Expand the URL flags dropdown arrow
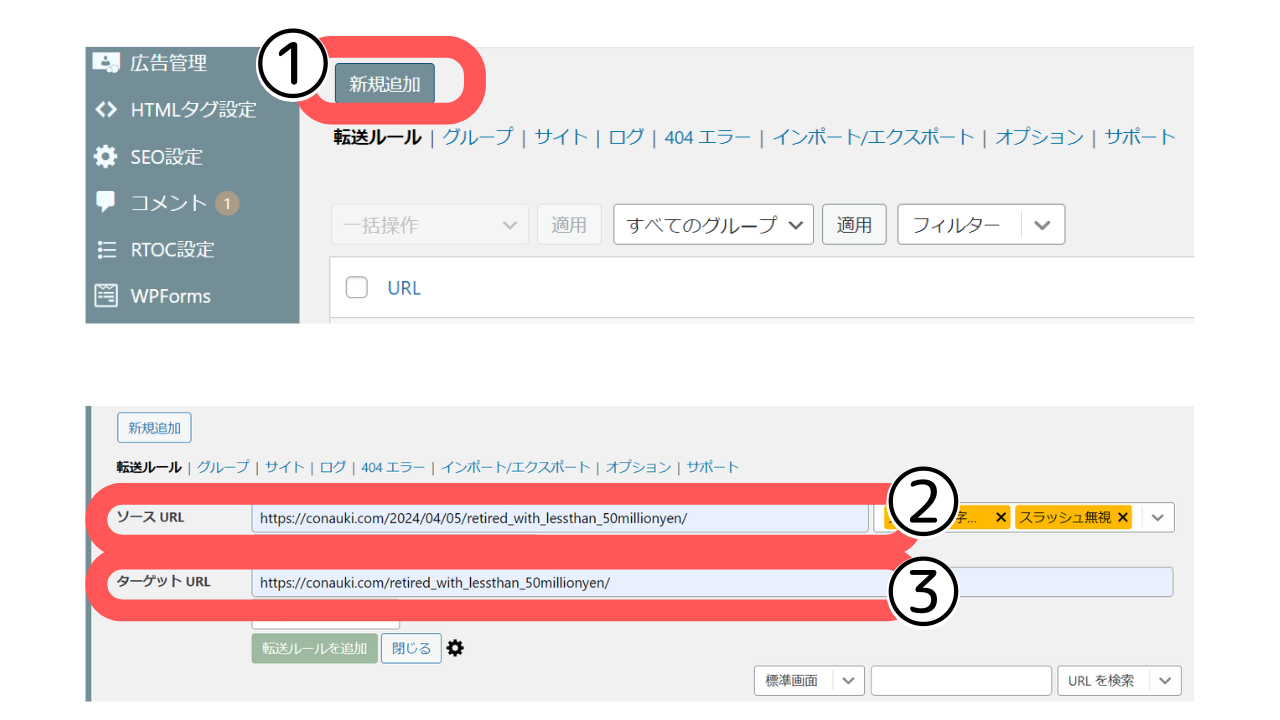This screenshot has width=1280, height=720. pos(1157,517)
